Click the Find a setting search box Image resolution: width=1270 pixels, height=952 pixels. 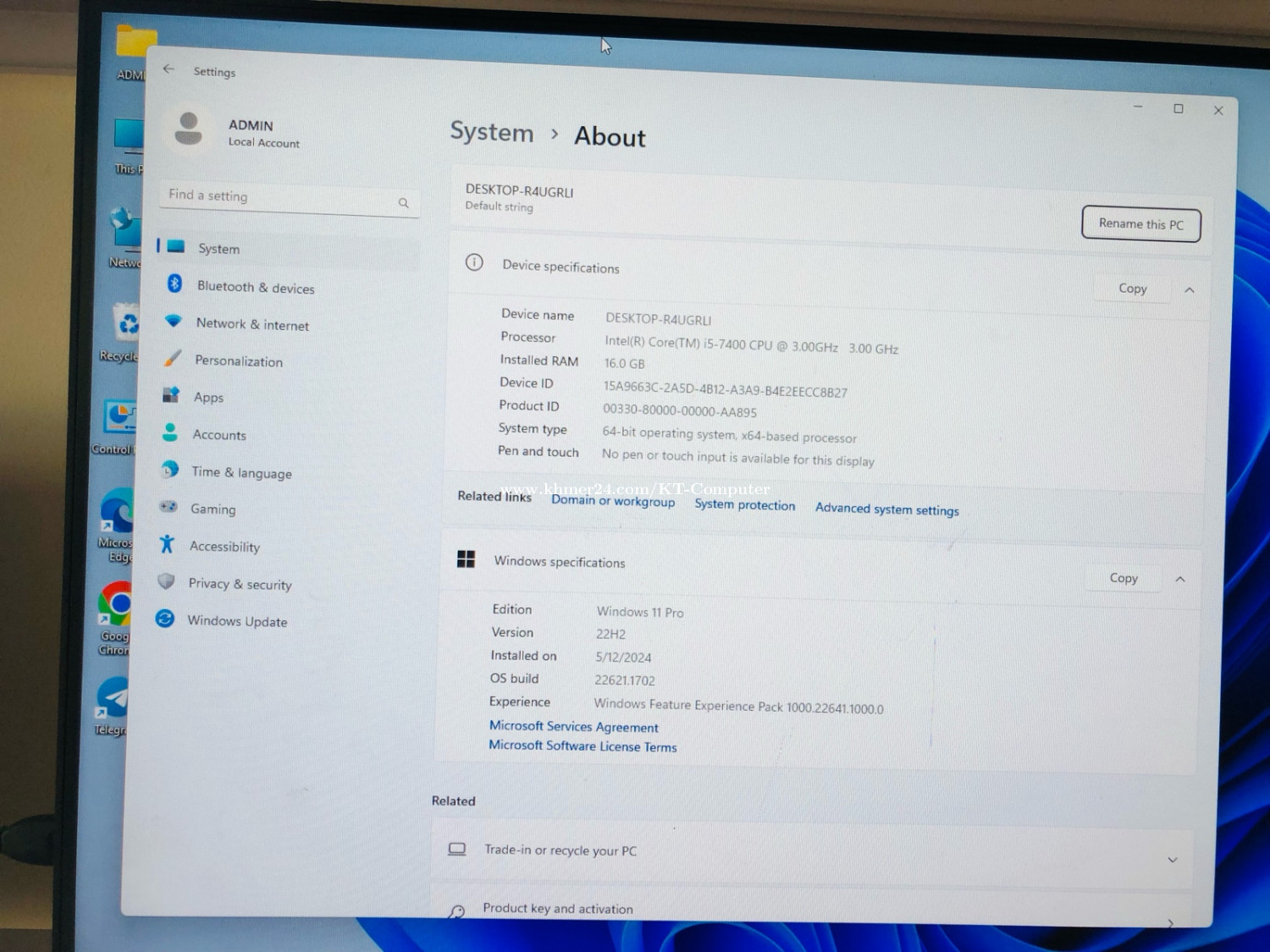tap(279, 198)
